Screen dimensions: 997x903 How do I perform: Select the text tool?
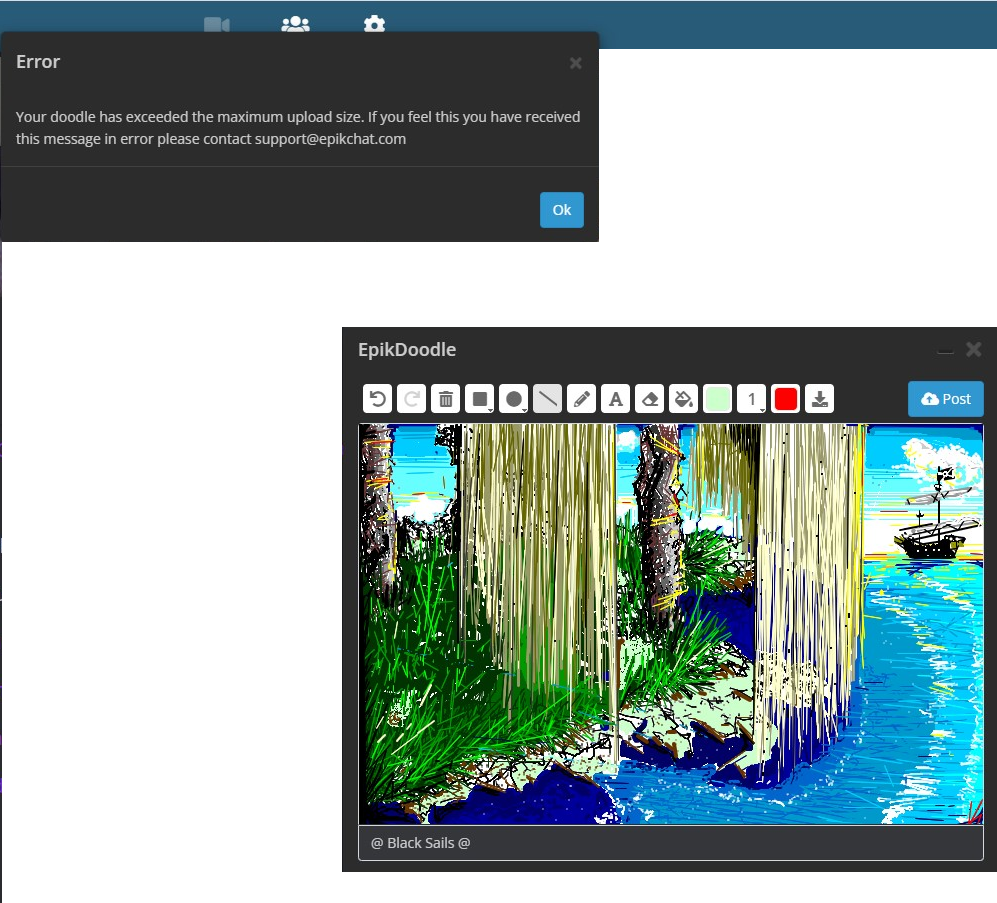[x=615, y=399]
